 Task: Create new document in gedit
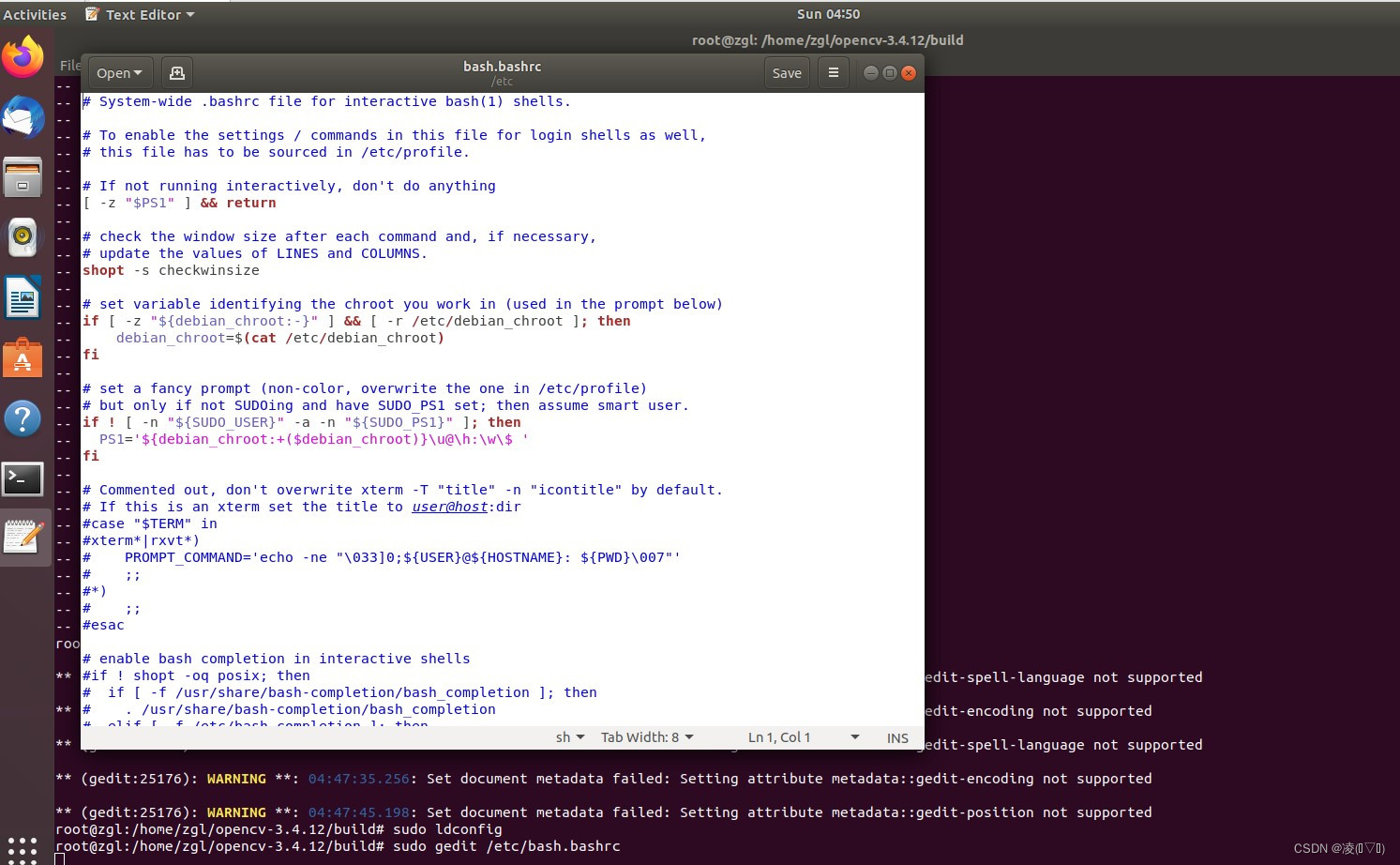pos(176,73)
